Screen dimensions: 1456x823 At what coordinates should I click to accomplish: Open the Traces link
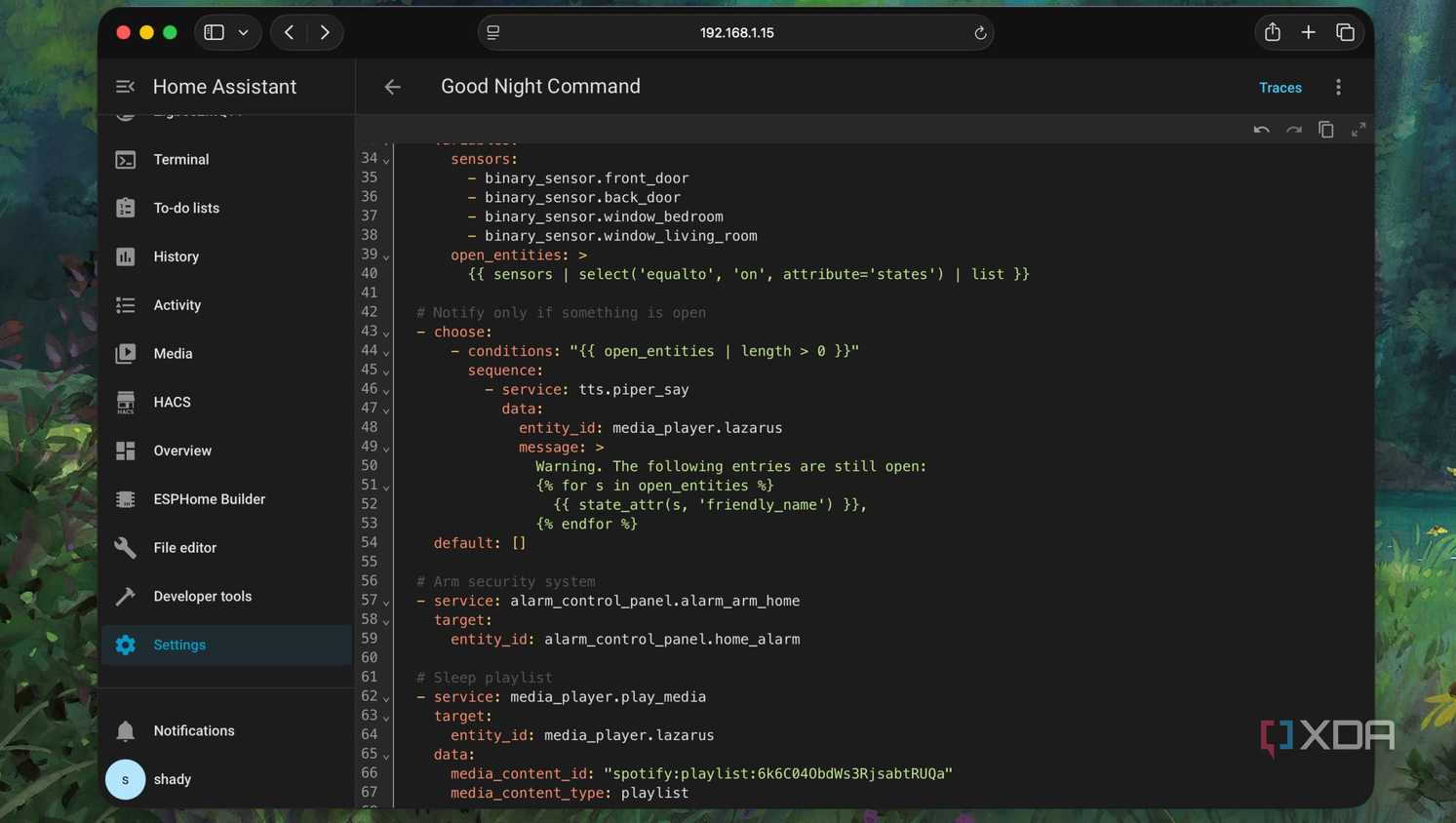tap(1279, 88)
